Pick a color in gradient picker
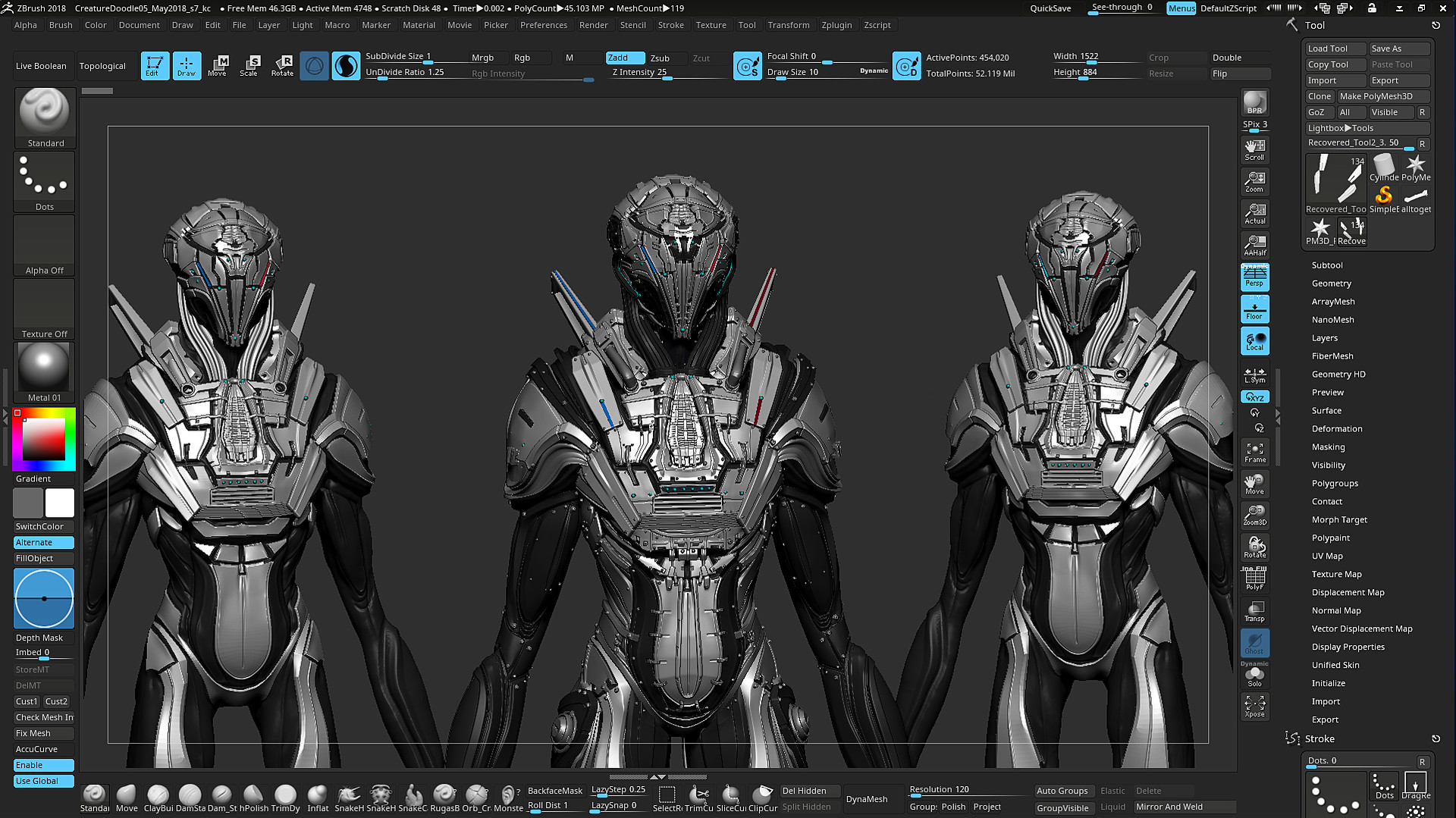Image resolution: width=1456 pixels, height=818 pixels. point(43,439)
